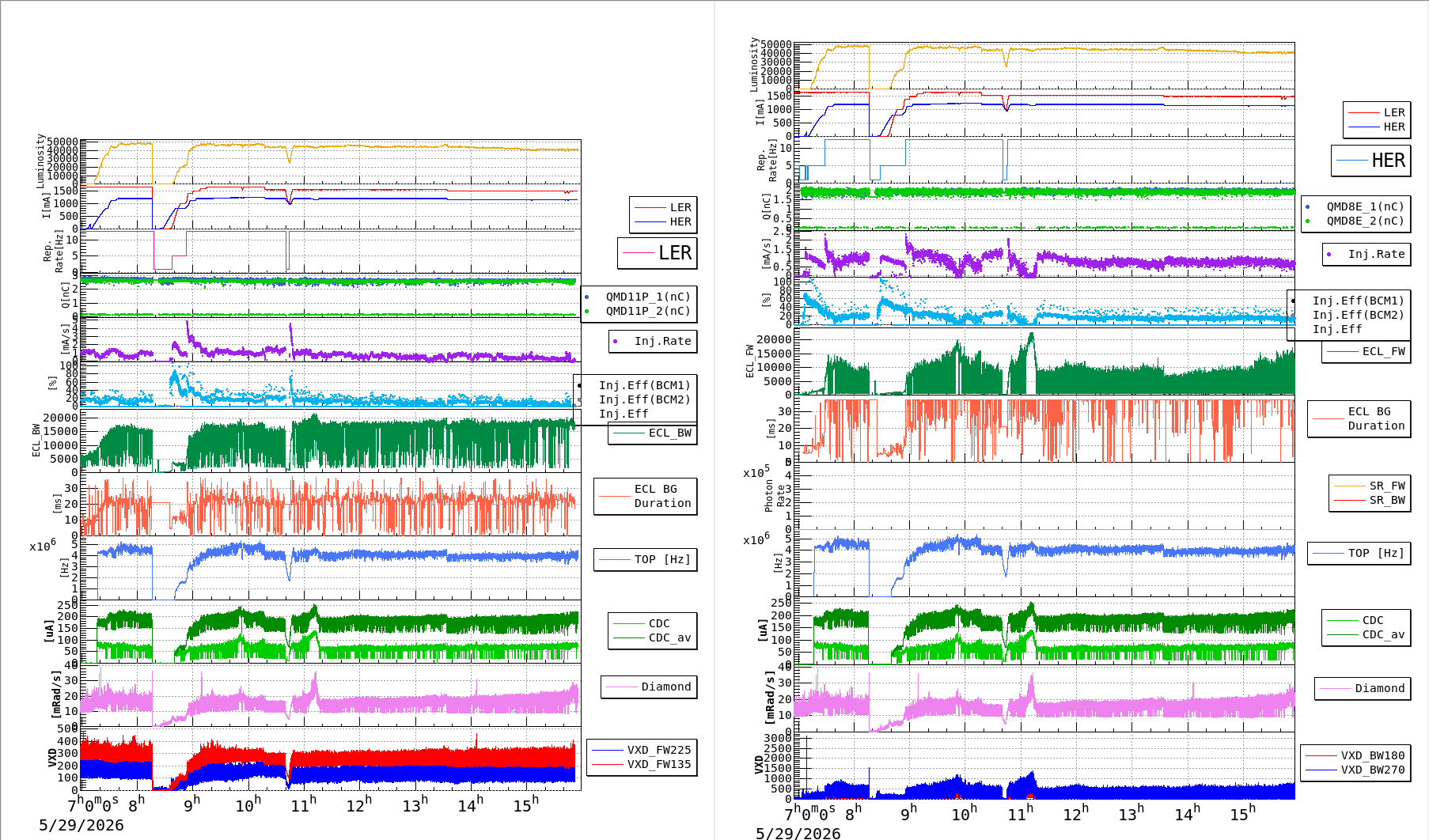
Task: Click the ECL_BW y-axis label
Action: [x=36, y=441]
